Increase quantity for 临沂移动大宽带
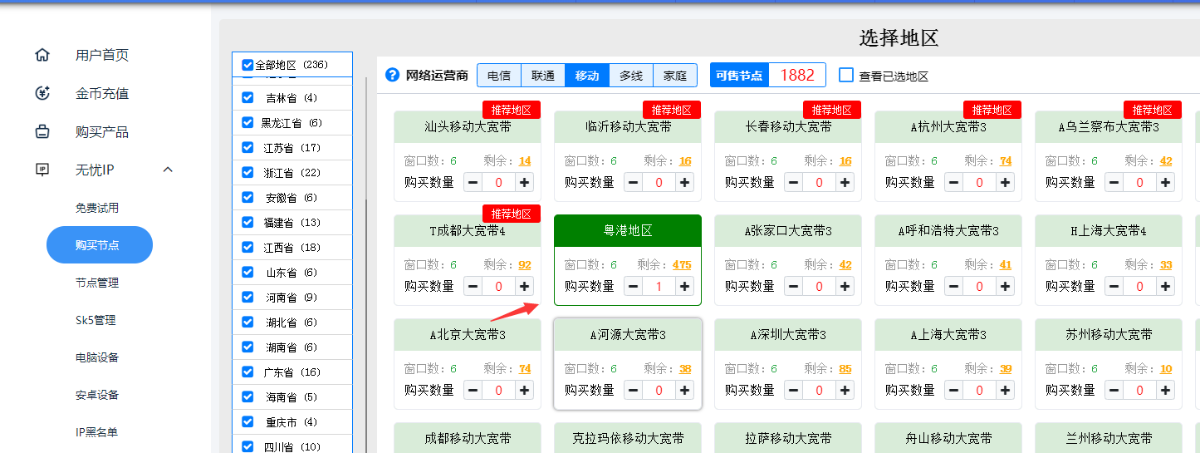 [684, 182]
